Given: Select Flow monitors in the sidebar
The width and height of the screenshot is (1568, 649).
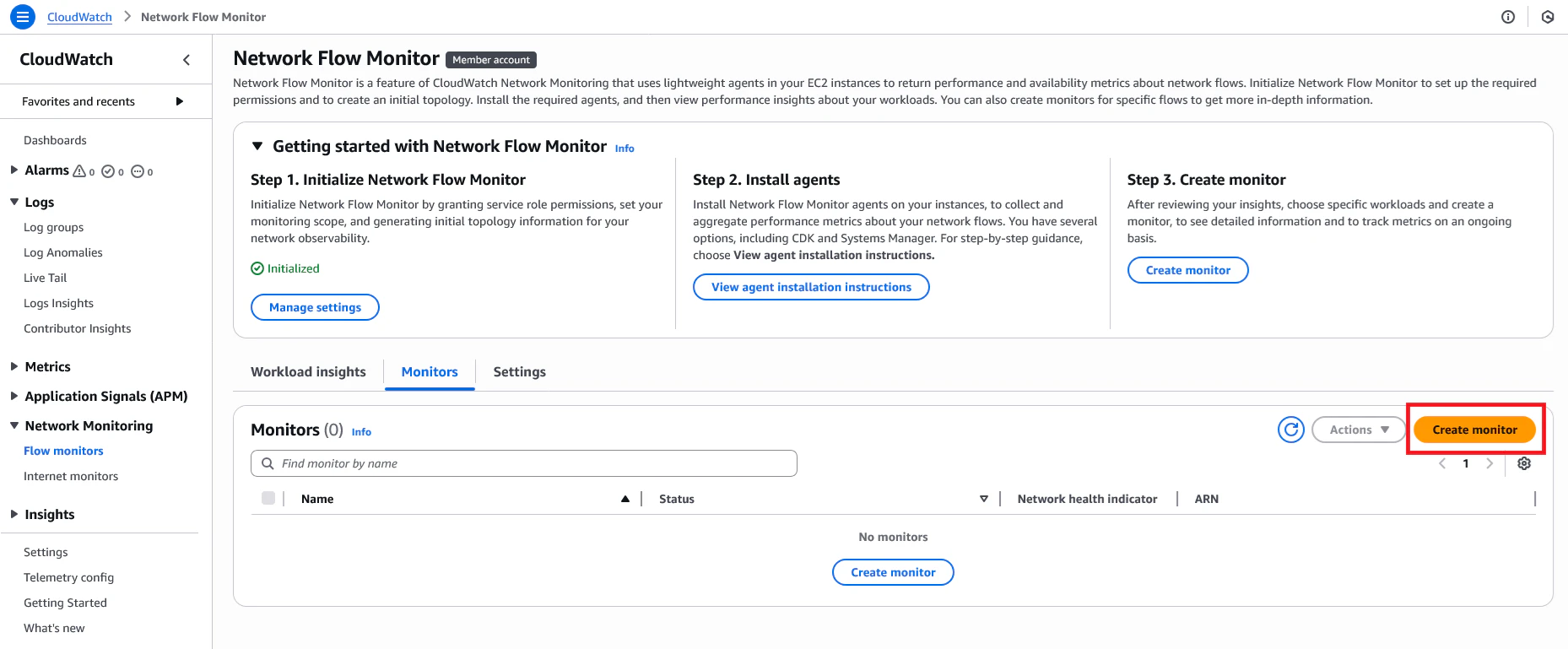Looking at the screenshot, I should click(63, 451).
